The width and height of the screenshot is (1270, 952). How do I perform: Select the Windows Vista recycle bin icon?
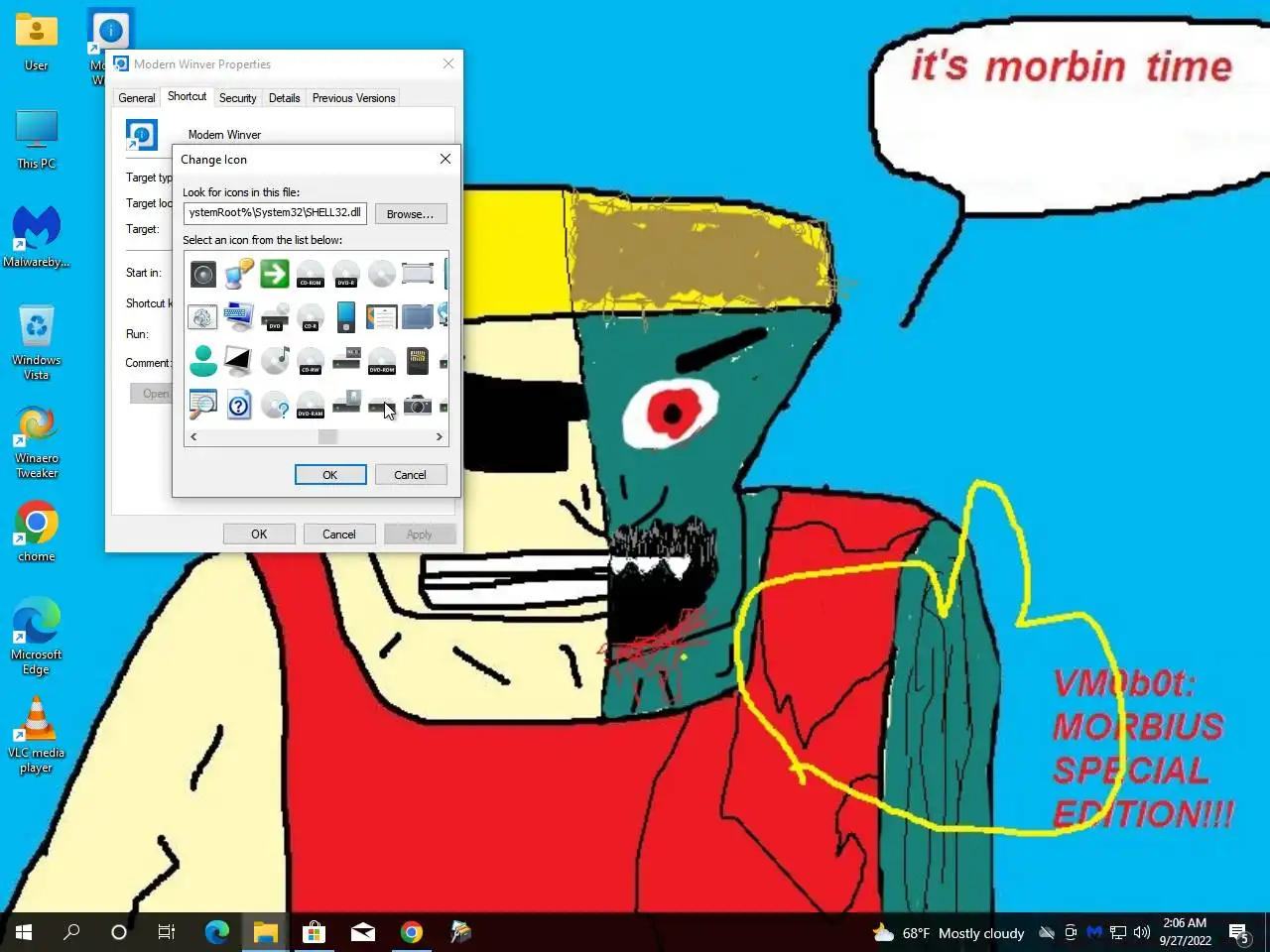tap(37, 342)
